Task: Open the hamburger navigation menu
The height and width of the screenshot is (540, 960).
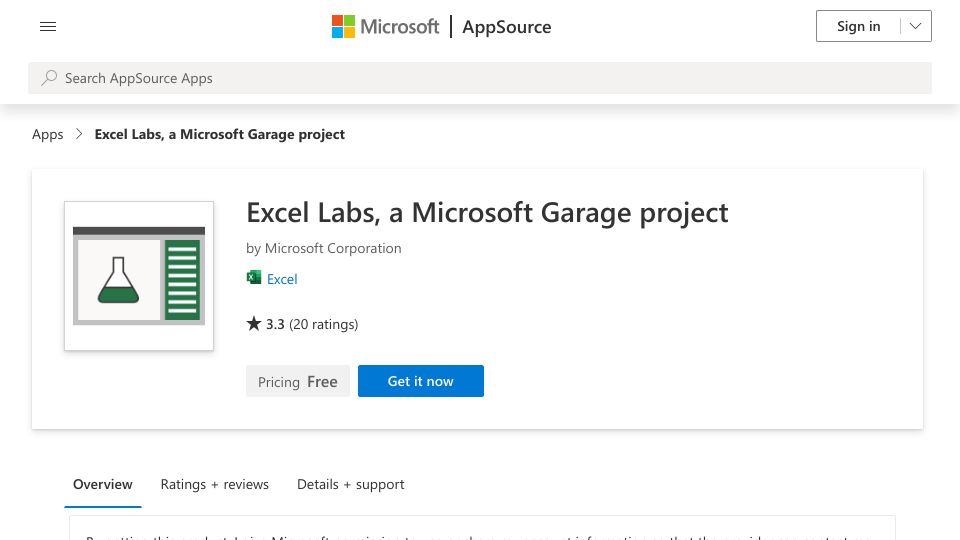Action: [48, 26]
